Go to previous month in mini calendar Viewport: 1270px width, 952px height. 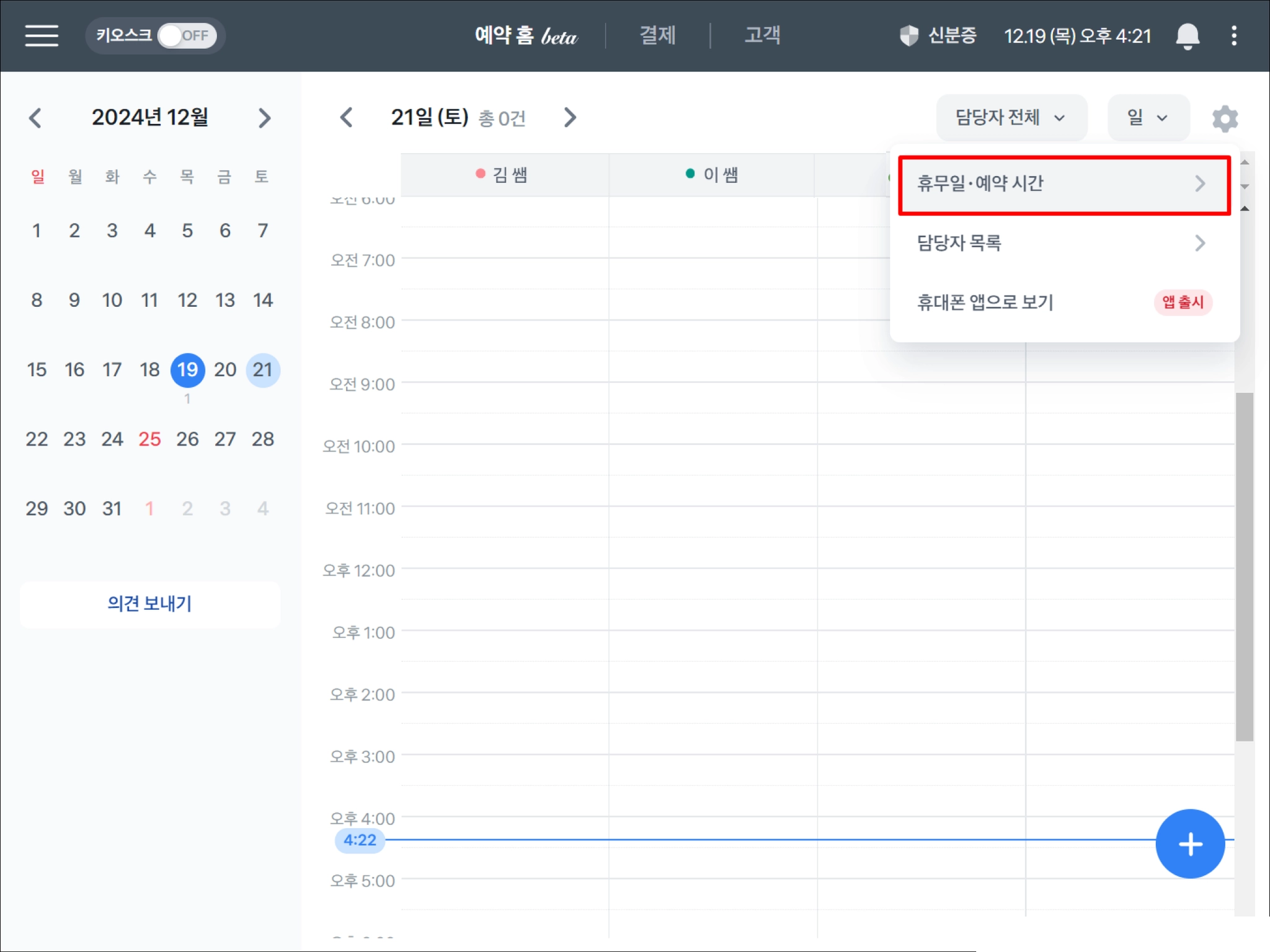(35, 118)
